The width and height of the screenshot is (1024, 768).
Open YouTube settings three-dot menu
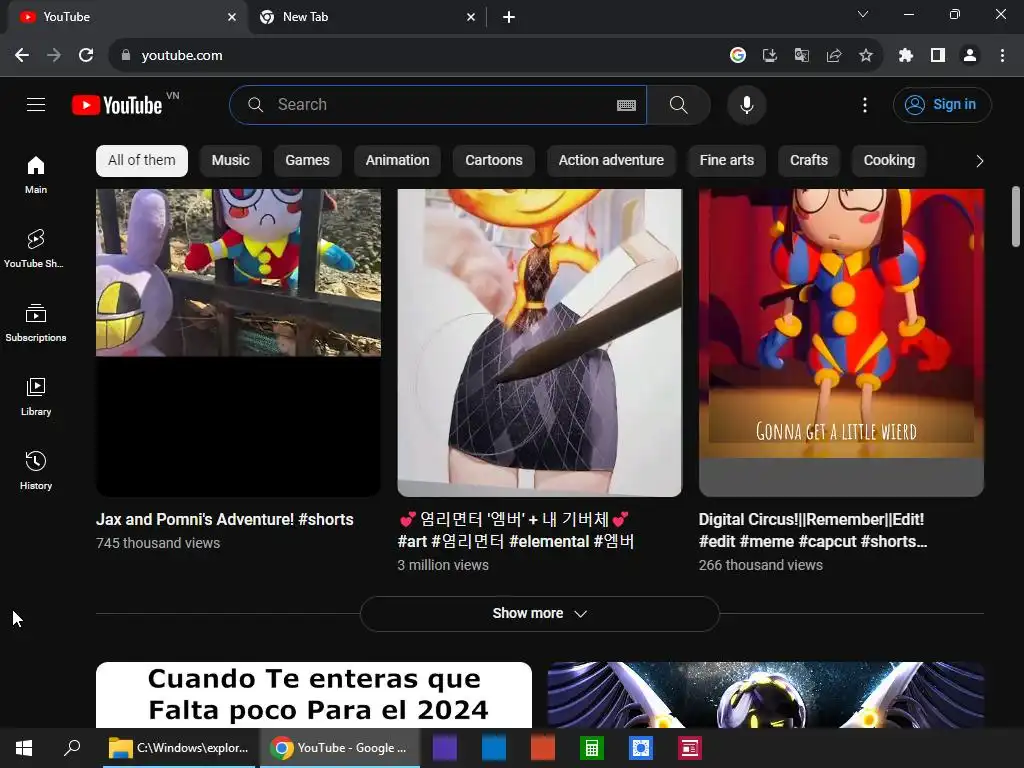point(865,104)
